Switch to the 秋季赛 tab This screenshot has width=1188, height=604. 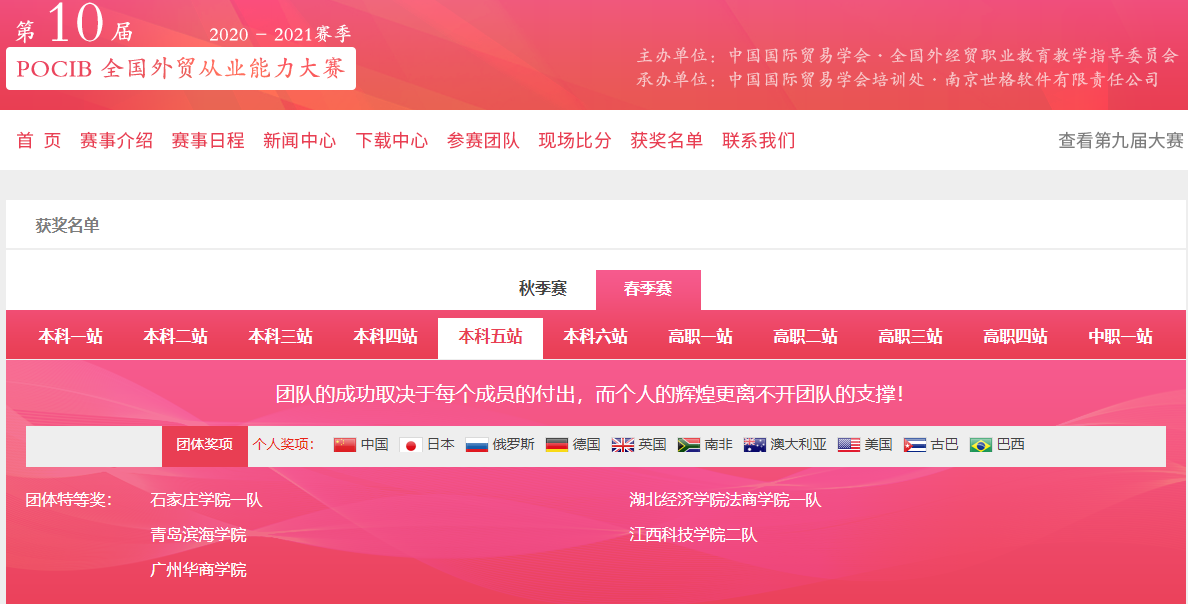[x=543, y=289]
